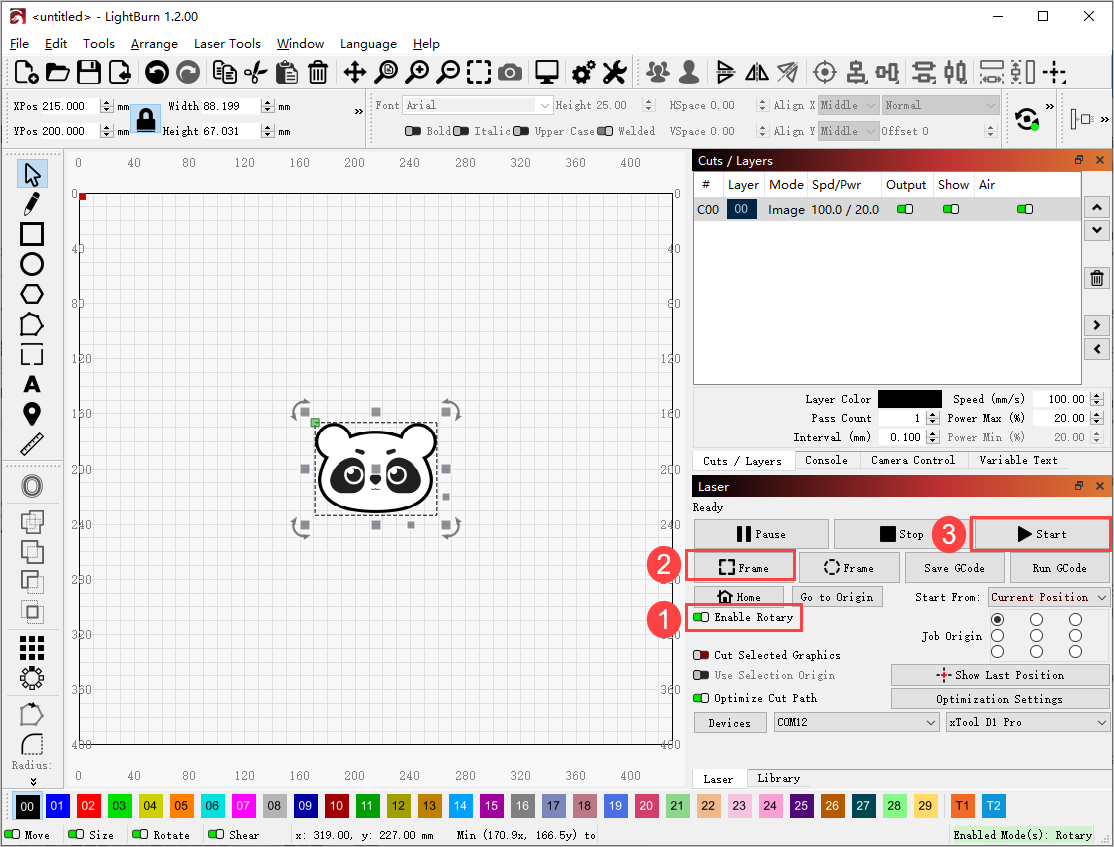Click the Save GCode button
Viewport: 1114px width, 847px height.
point(954,568)
